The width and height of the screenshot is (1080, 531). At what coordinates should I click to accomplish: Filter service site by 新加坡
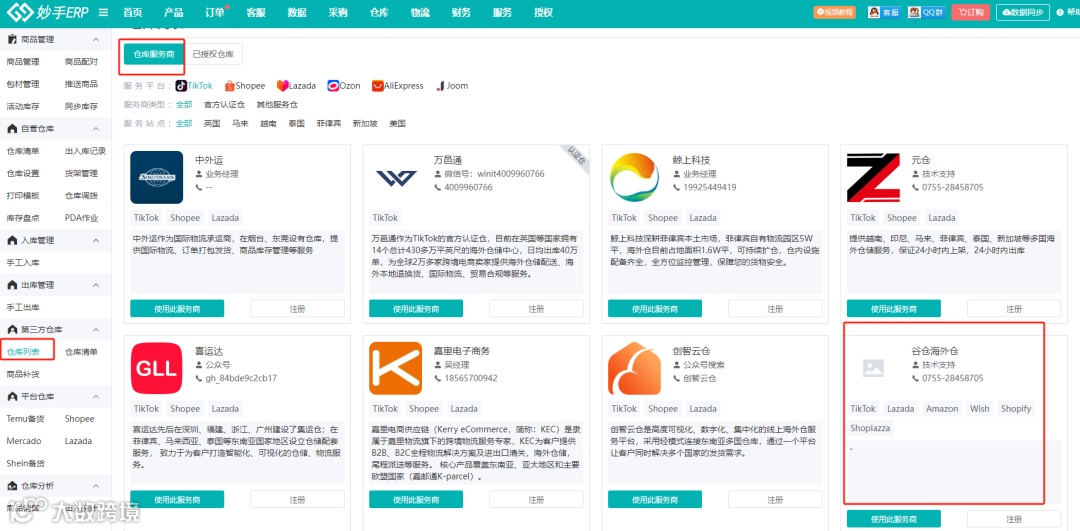(x=365, y=123)
